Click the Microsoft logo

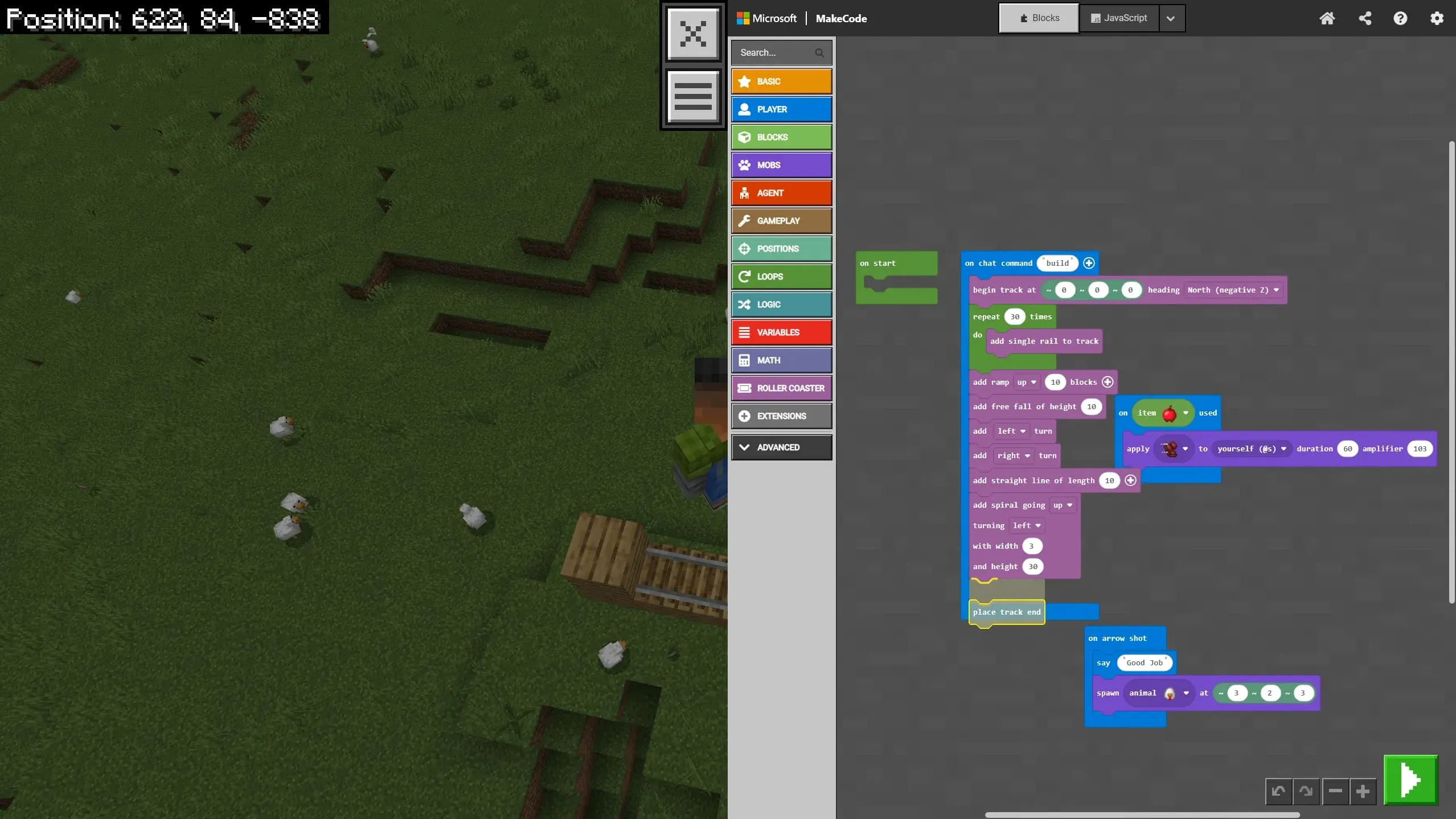click(766, 18)
